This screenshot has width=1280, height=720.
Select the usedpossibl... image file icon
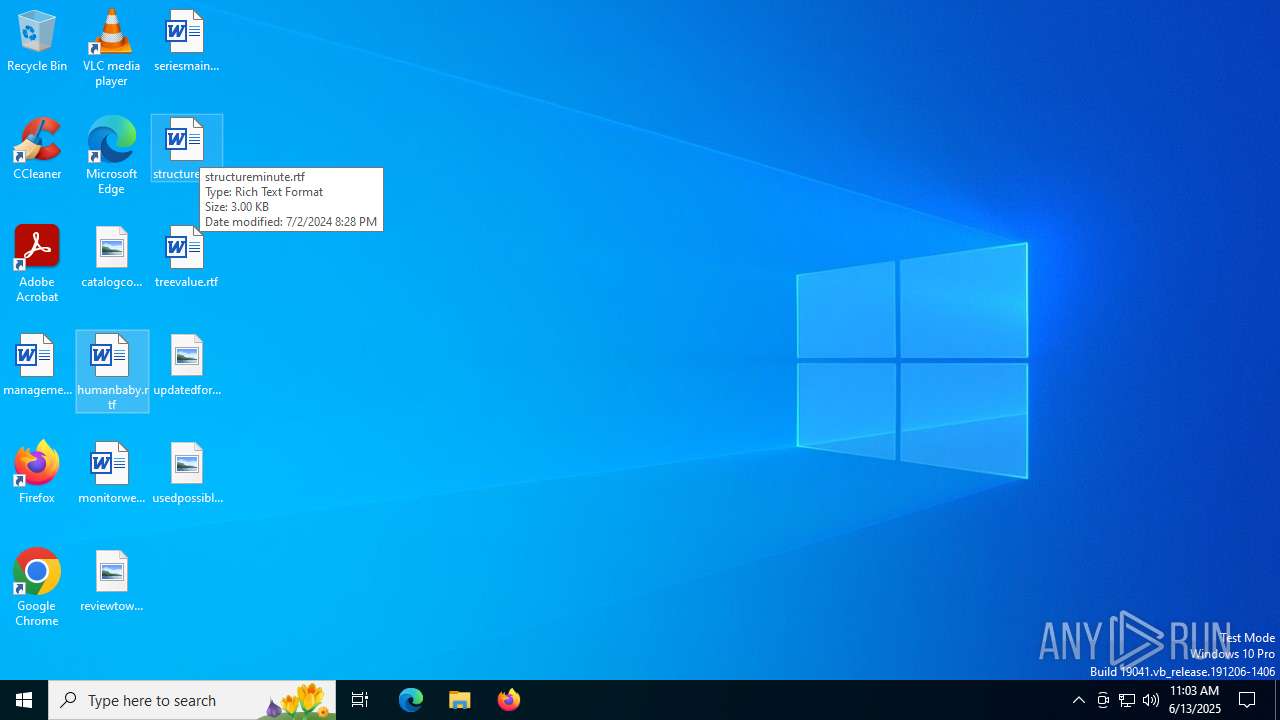click(186, 473)
